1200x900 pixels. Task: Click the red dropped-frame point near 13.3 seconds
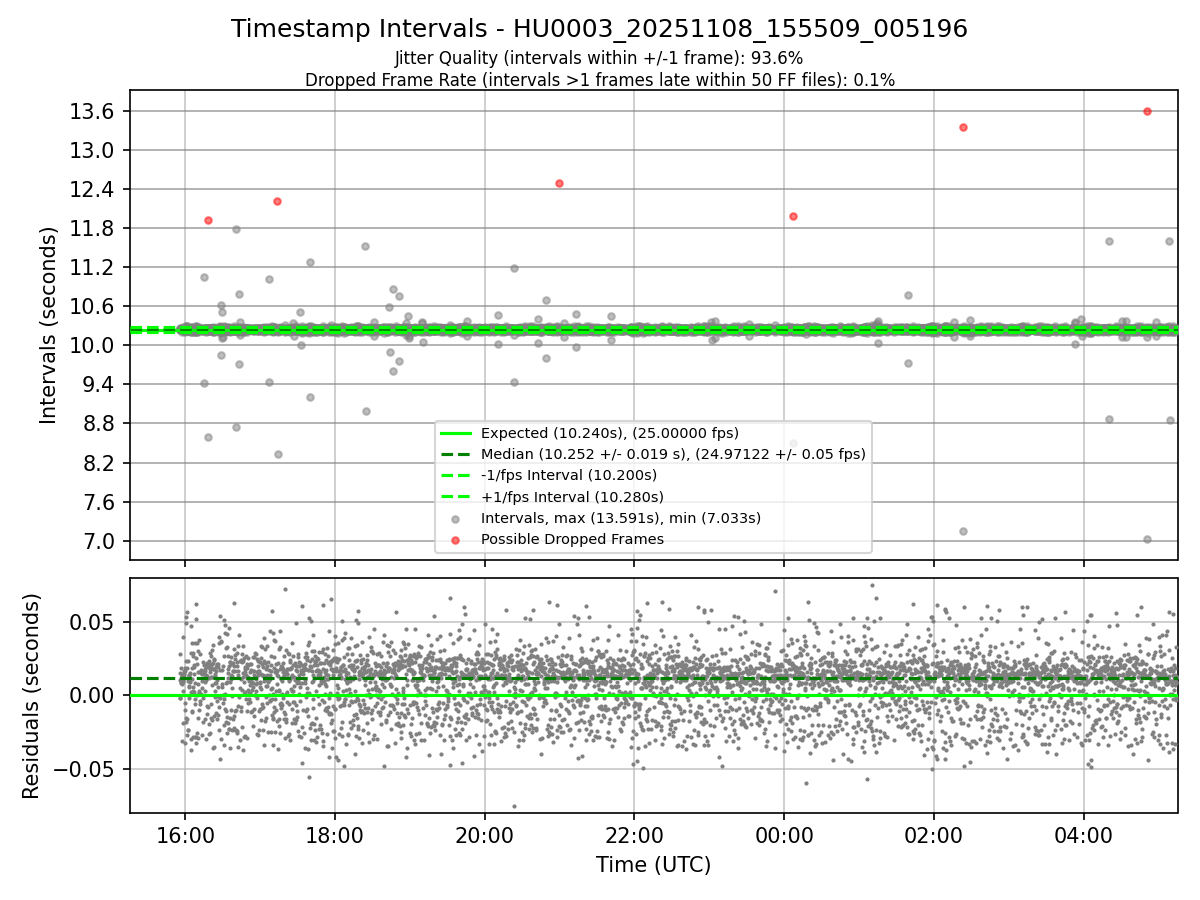pyautogui.click(x=963, y=127)
